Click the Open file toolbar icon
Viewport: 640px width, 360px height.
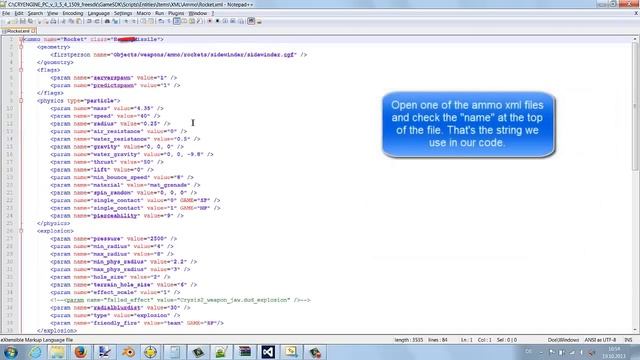[x=15, y=21]
